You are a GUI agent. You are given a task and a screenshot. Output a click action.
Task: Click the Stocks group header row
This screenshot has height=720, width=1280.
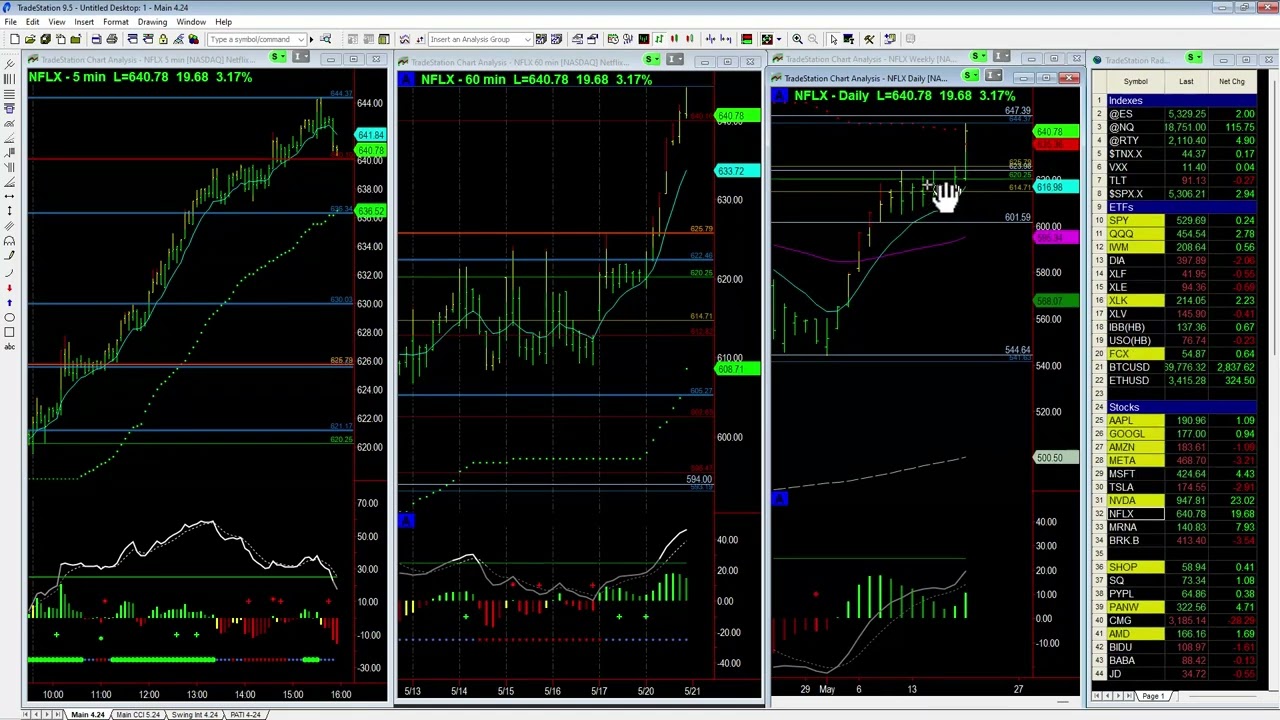pos(1176,407)
